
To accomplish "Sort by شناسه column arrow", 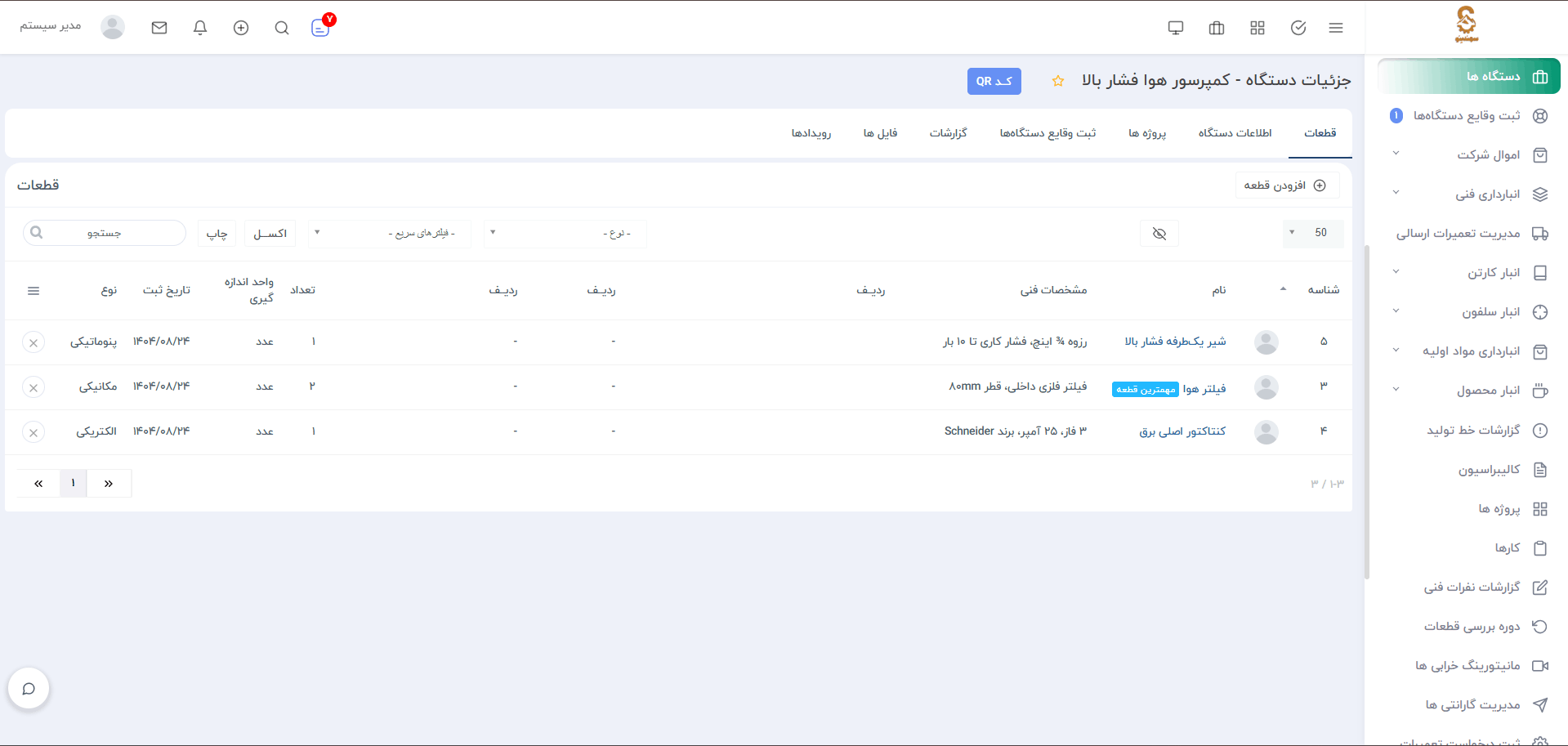I will 1283,289.
